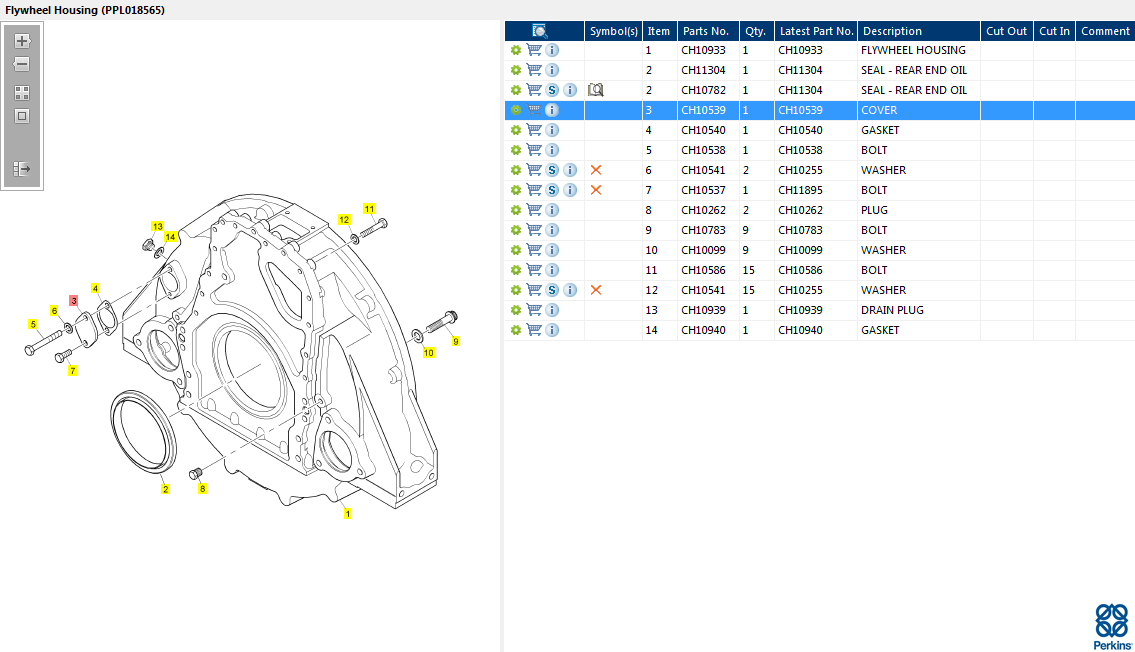This screenshot has width=1135, height=652.
Task: Click supersession S icon for CH10782 row
Action: tap(552, 90)
